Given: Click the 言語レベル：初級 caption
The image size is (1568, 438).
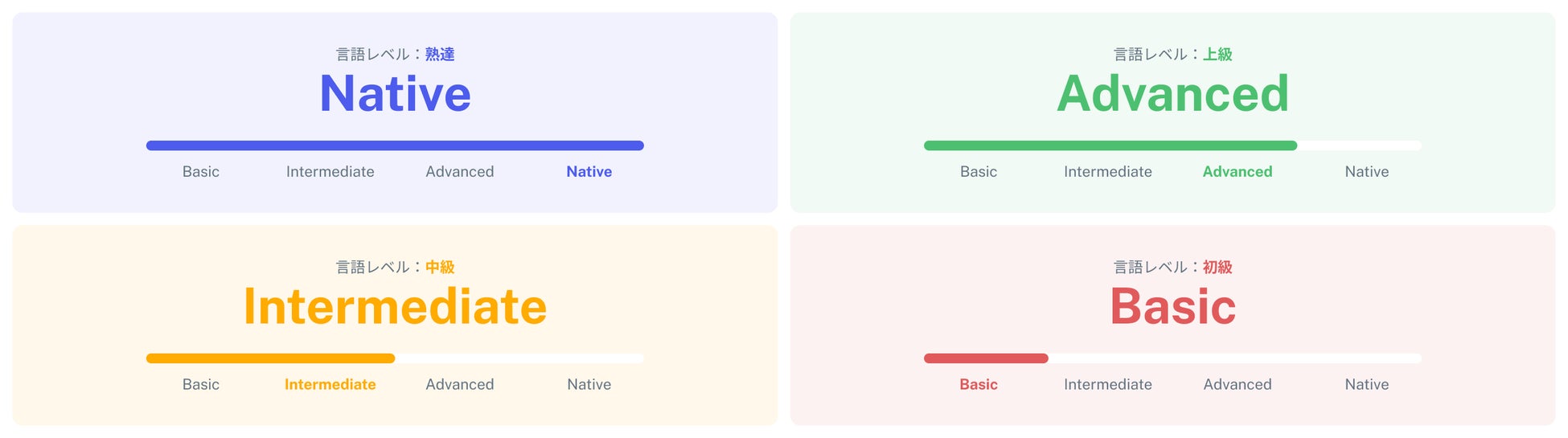Looking at the screenshot, I should coord(1172,268).
